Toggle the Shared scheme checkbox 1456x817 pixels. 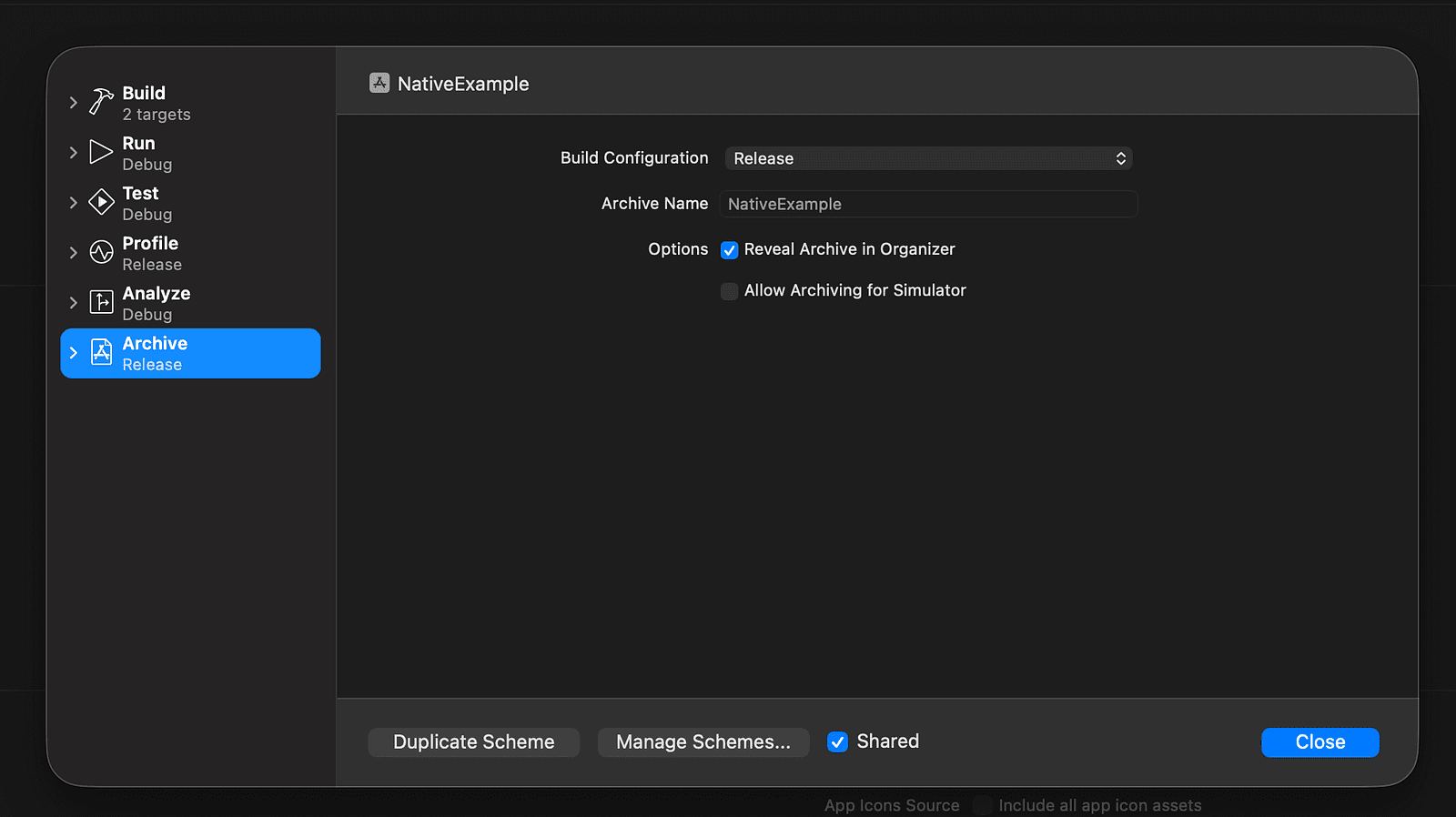click(x=837, y=742)
